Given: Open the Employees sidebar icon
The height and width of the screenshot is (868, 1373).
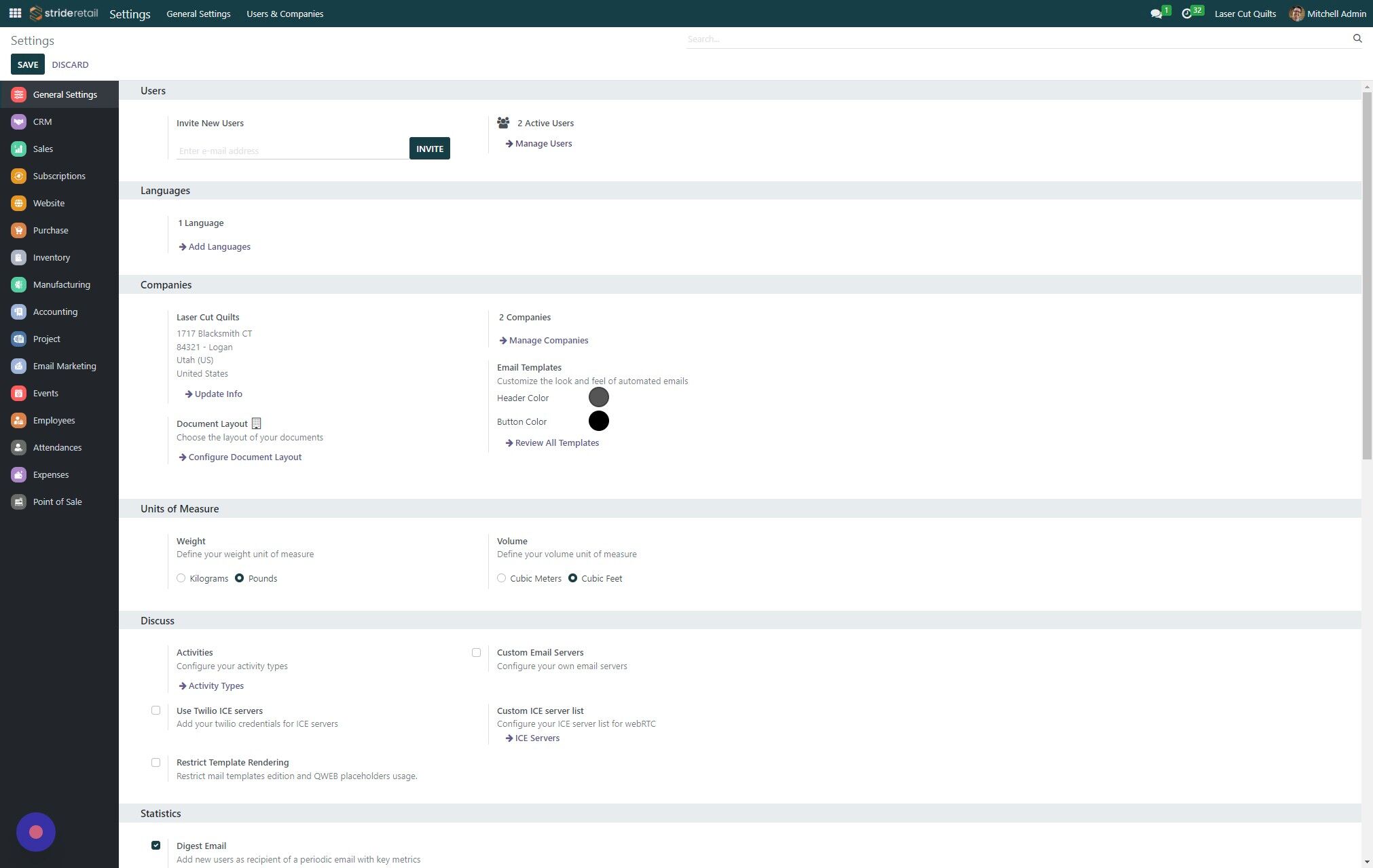Looking at the screenshot, I should [x=19, y=421].
